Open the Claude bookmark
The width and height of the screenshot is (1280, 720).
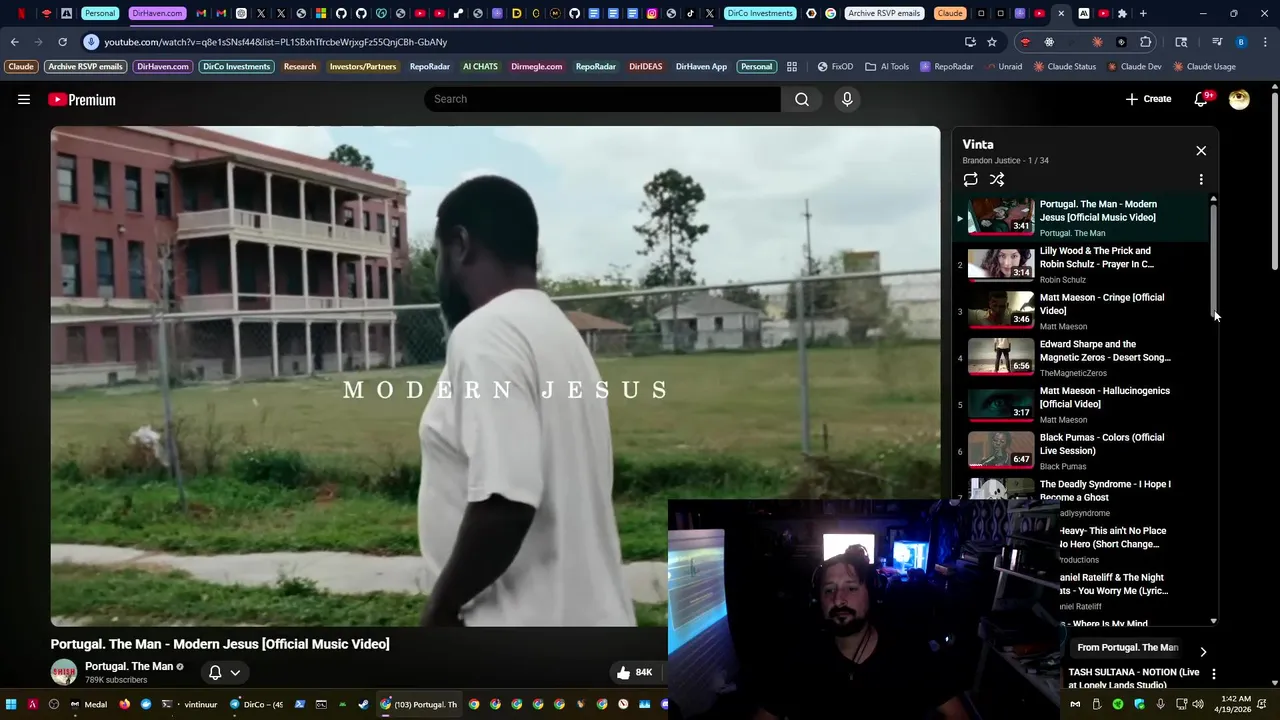[x=21, y=67]
